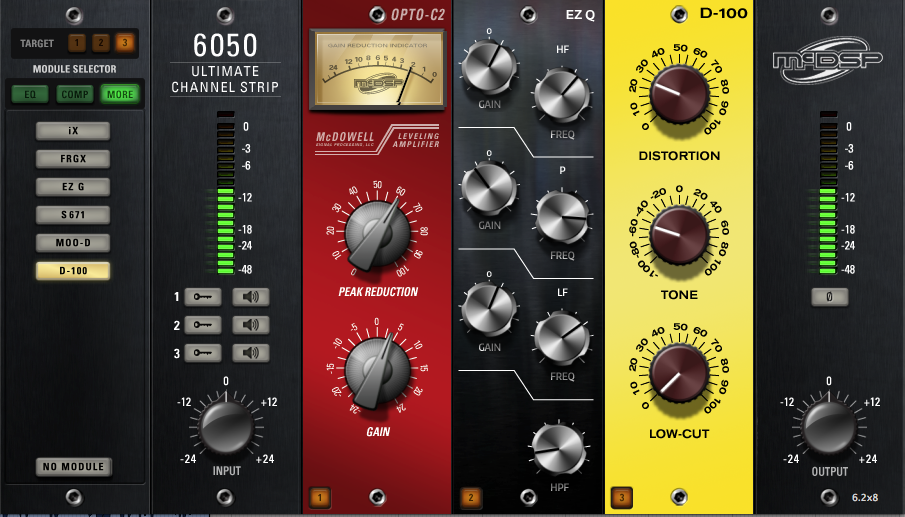905x517 pixels.
Task: Click the INPUT gain knob
Action: coord(226,428)
